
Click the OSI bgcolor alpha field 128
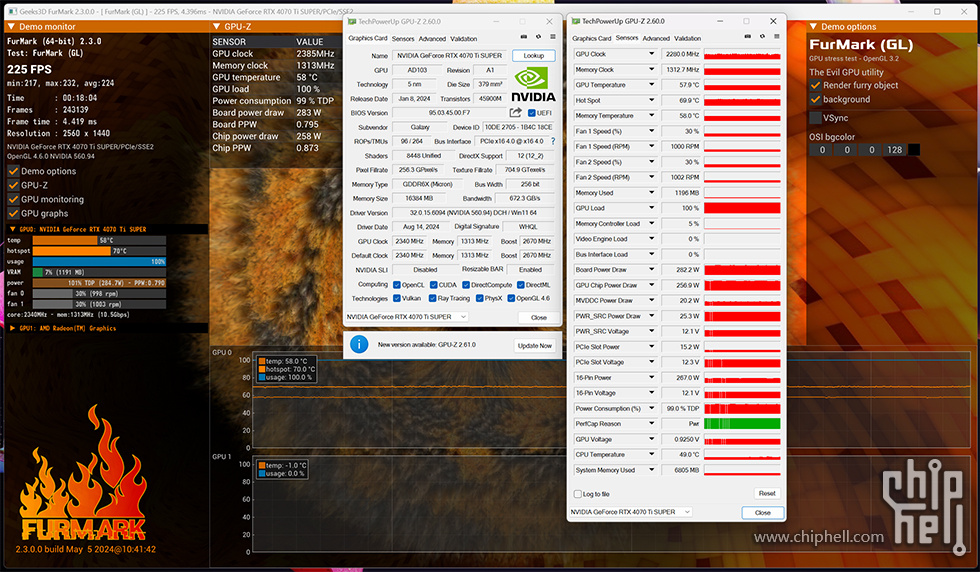click(894, 150)
